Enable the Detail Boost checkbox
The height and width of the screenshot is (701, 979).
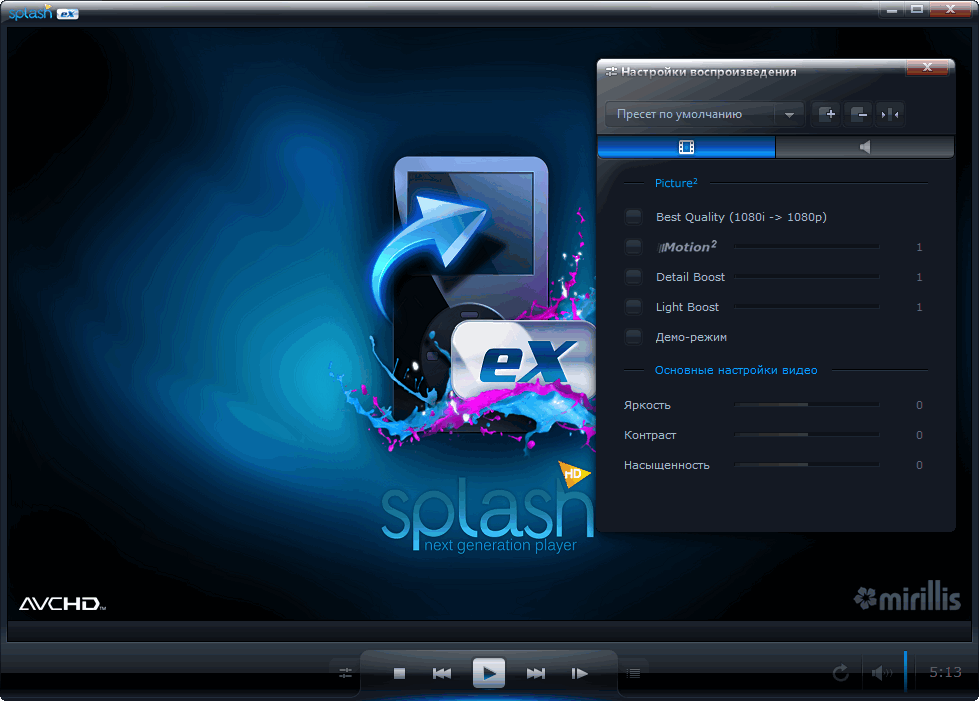pos(633,277)
